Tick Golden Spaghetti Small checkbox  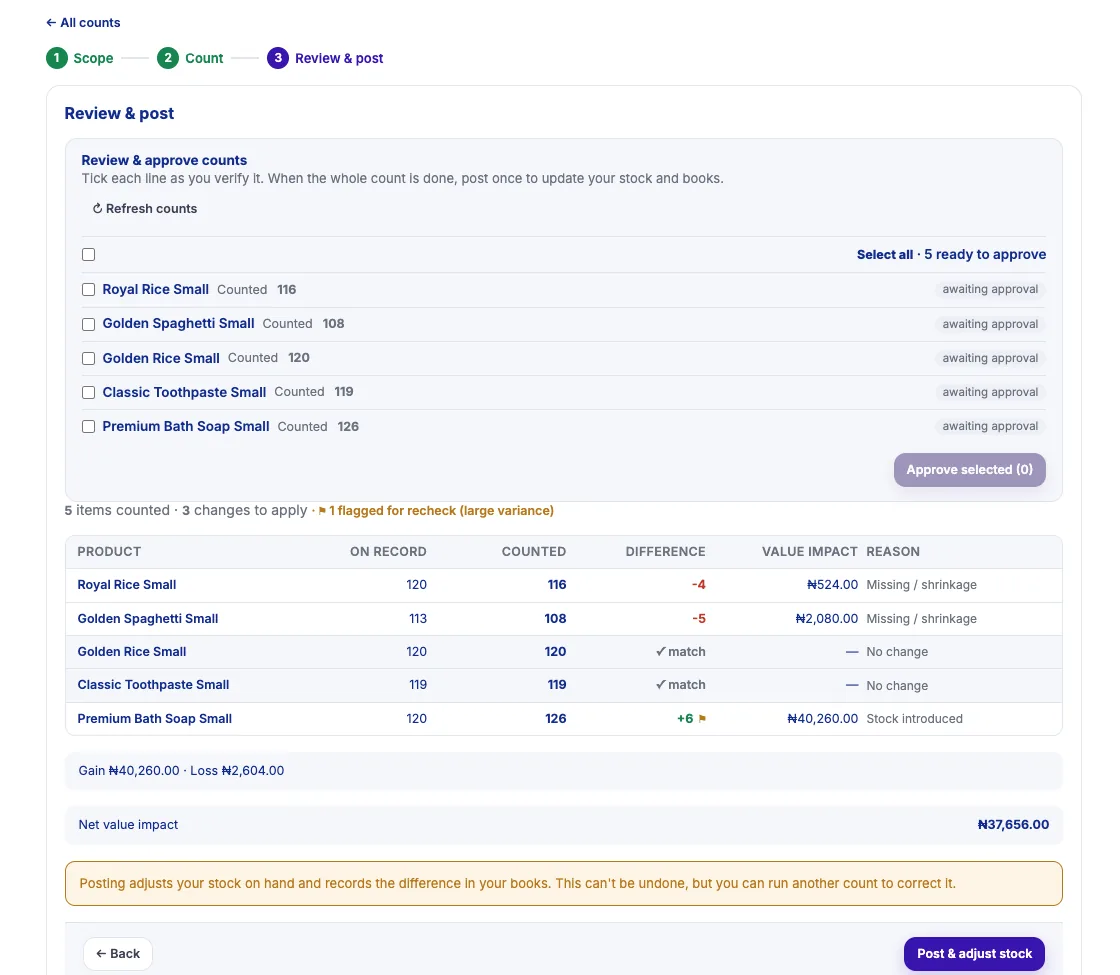(89, 324)
